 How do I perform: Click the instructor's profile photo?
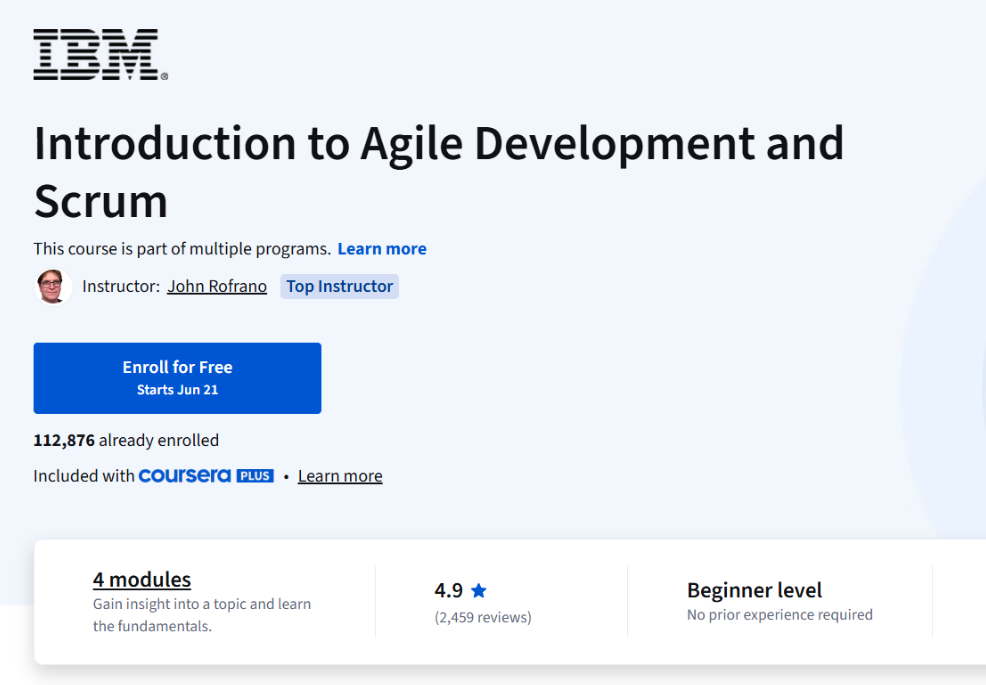tap(52, 286)
